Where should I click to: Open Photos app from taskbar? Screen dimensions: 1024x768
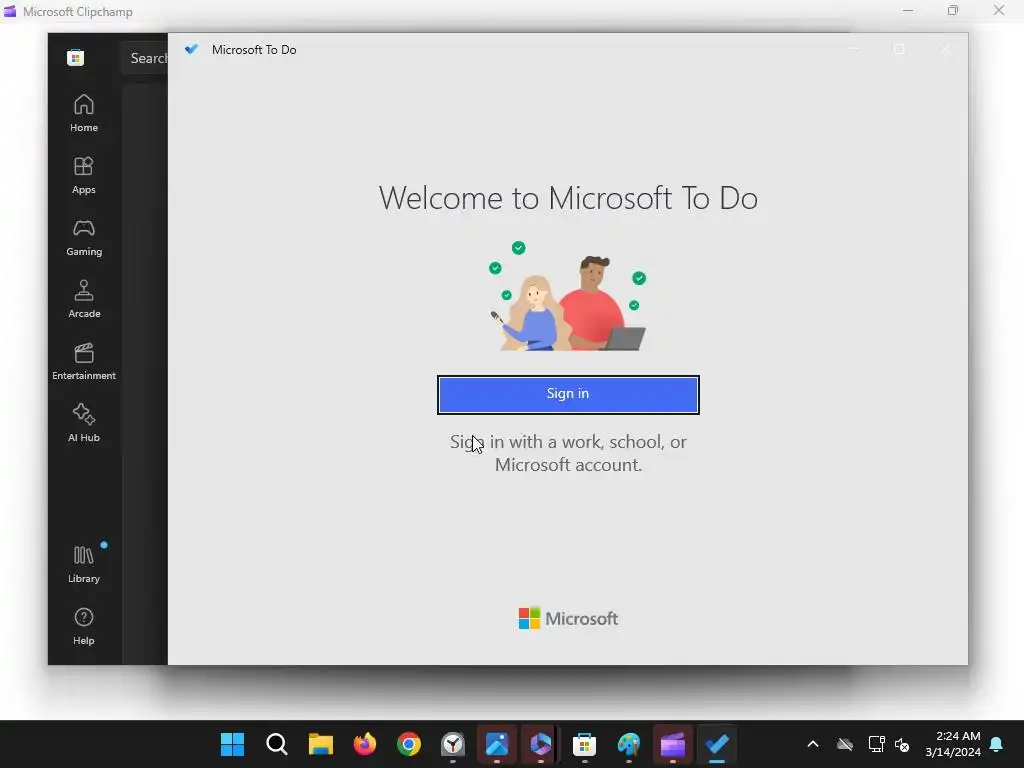[x=497, y=744]
